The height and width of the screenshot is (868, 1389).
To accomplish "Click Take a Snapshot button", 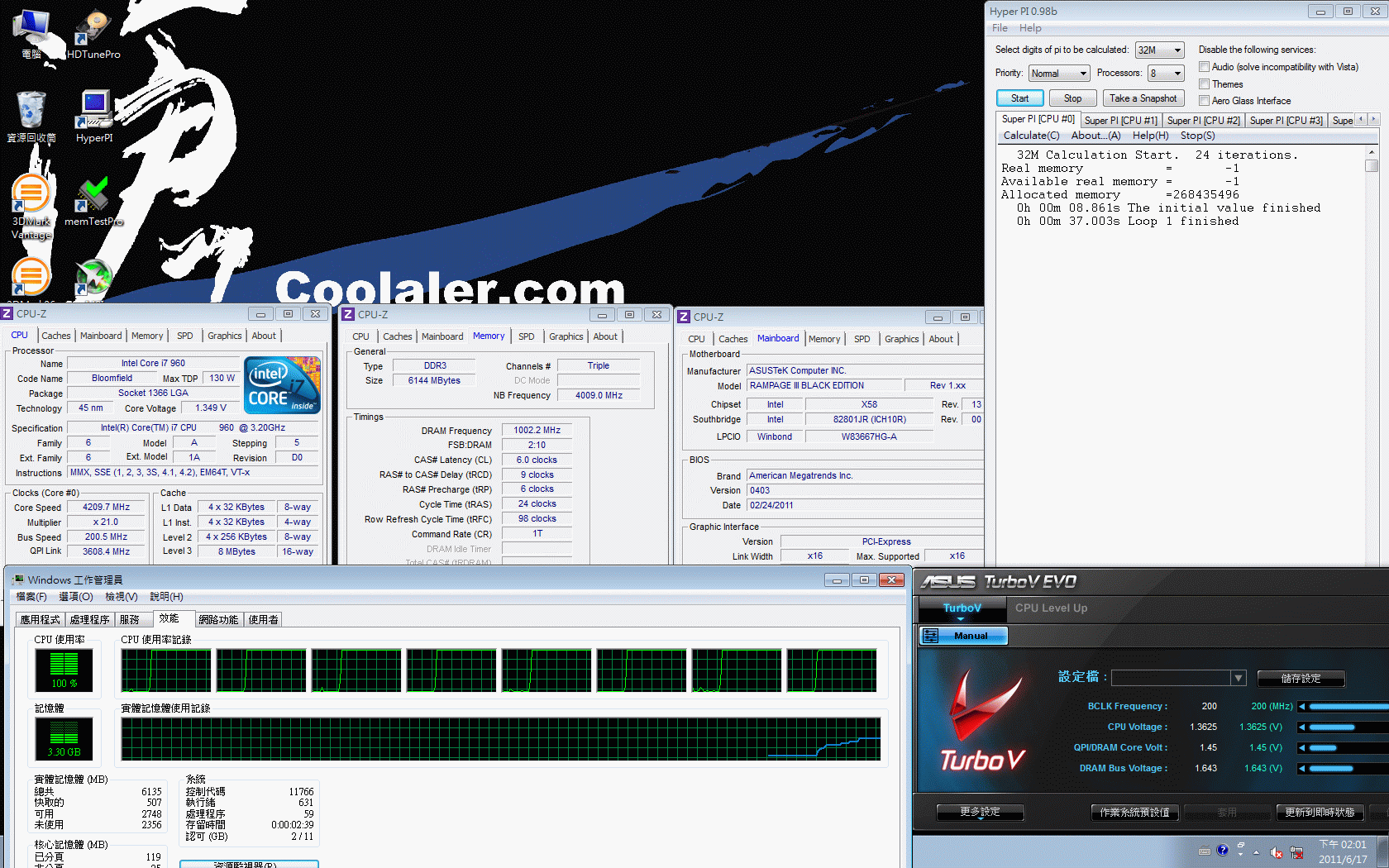I will tap(1143, 98).
